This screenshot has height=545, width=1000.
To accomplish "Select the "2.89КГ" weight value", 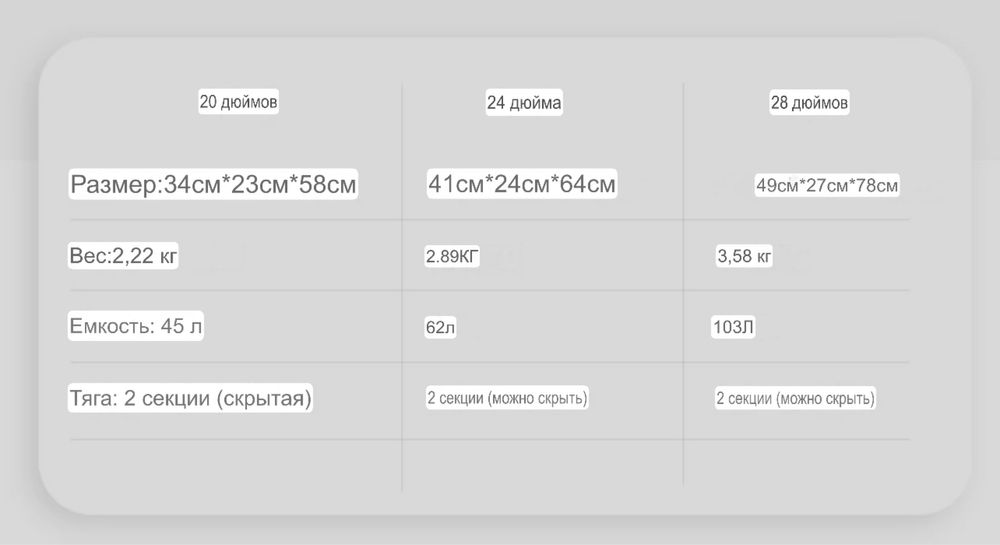I will coord(452,257).
